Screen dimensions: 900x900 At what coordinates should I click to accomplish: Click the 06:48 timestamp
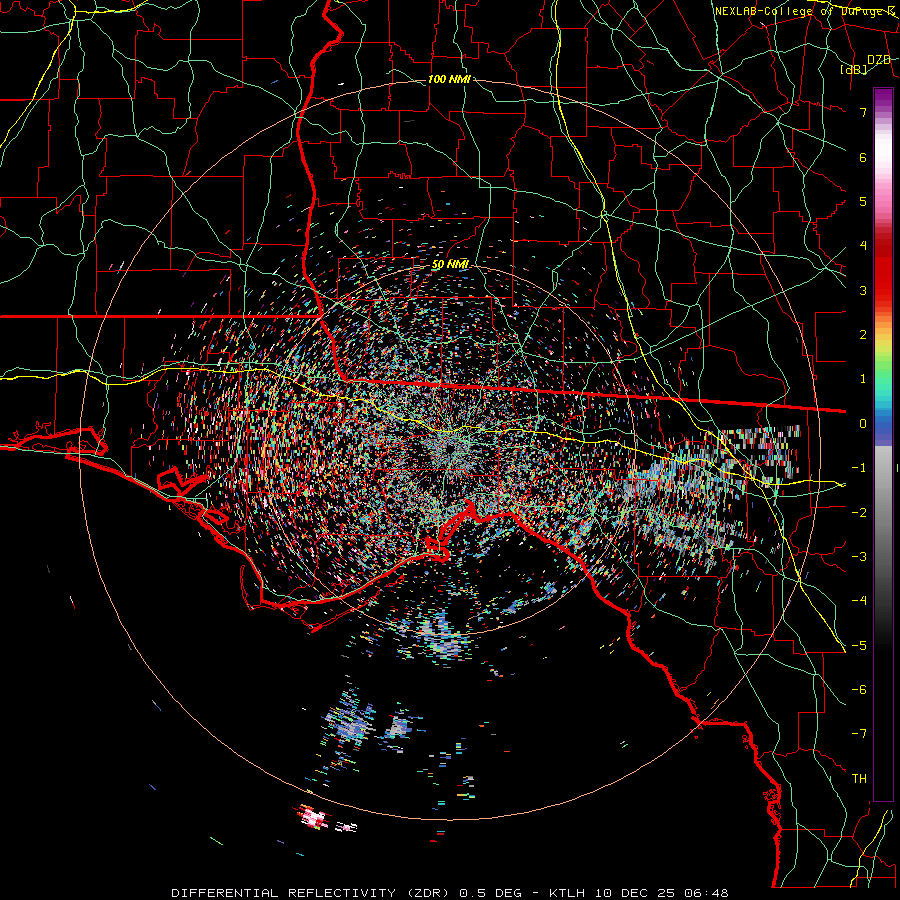coord(707,893)
